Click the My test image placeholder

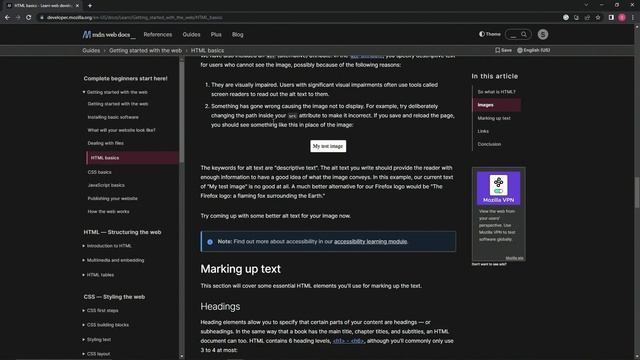point(328,146)
